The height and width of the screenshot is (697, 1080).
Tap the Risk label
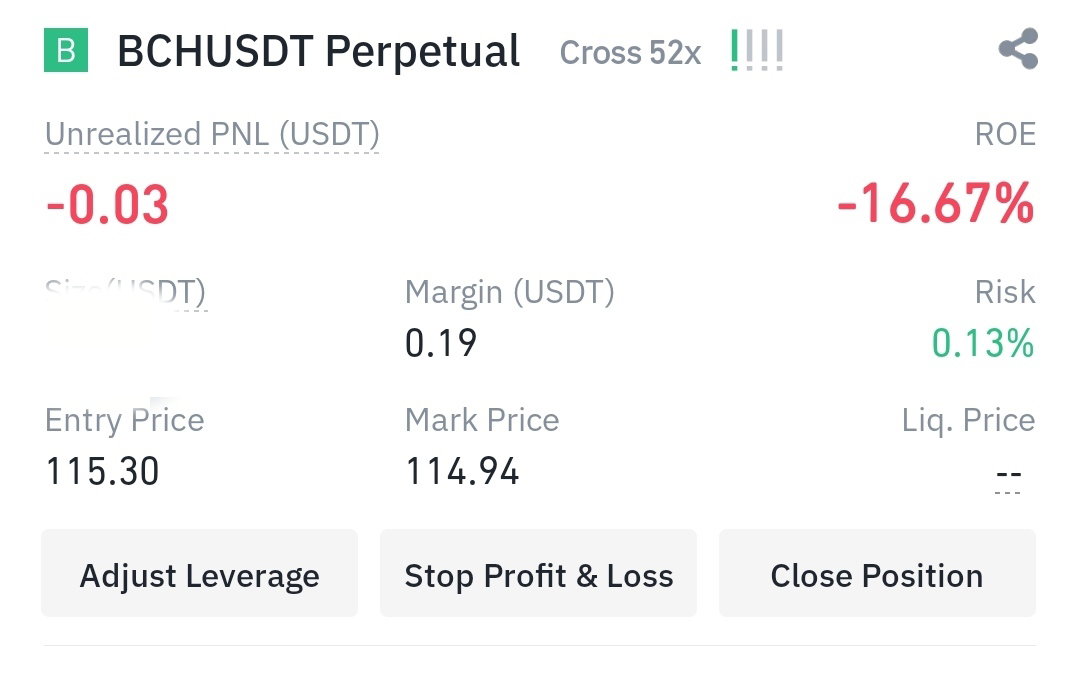click(1005, 292)
